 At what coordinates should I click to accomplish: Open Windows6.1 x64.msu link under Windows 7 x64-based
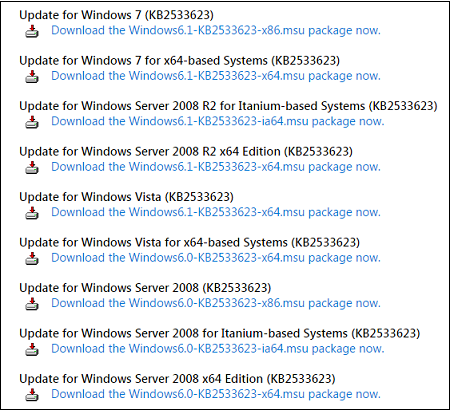tap(216, 76)
